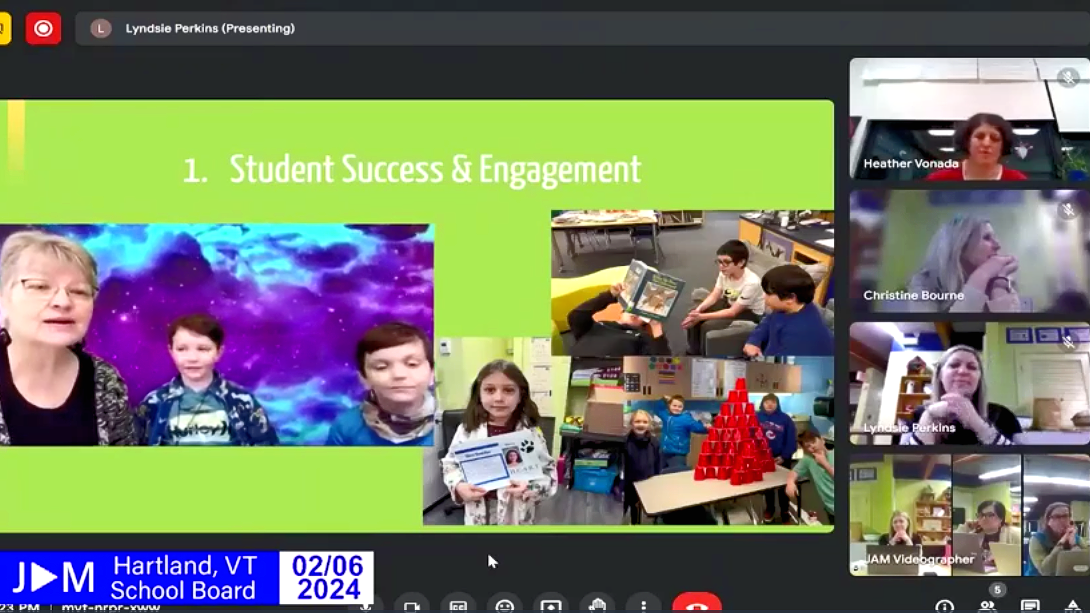The width and height of the screenshot is (1090, 613).
Task: Open the meeting details info icon
Action: [944, 606]
